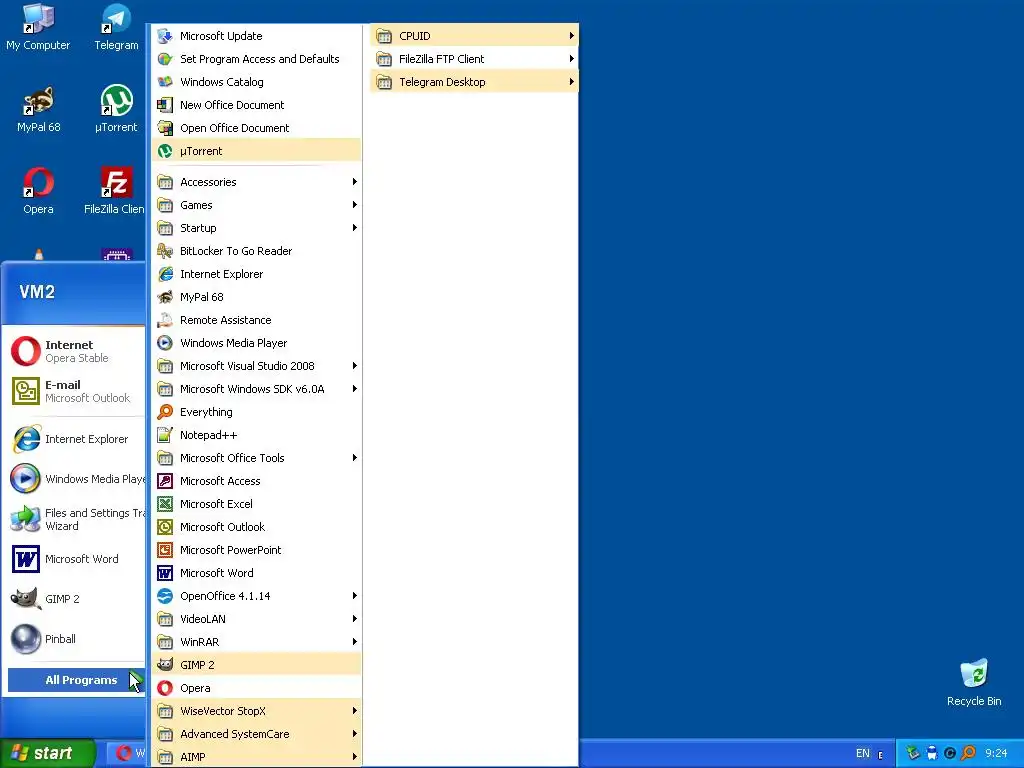This screenshot has height=768, width=1024.
Task: Open the AIMP folder
Action: 256,757
